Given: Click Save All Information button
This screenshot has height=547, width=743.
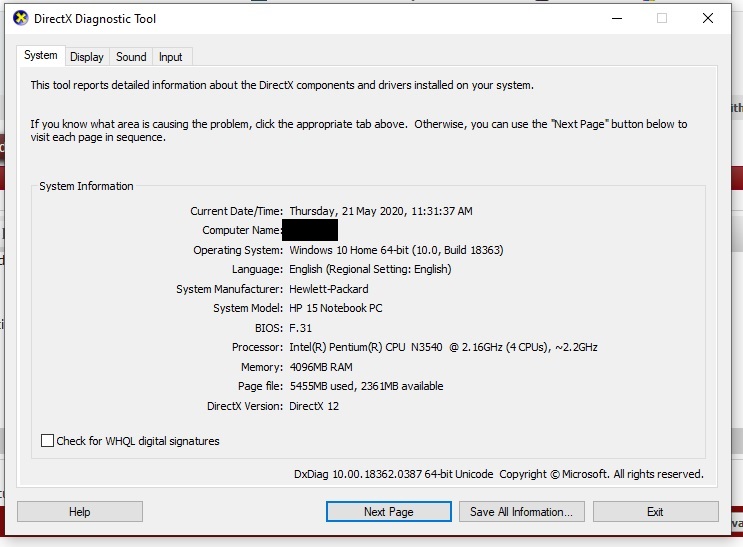Looking at the screenshot, I should (521, 512).
